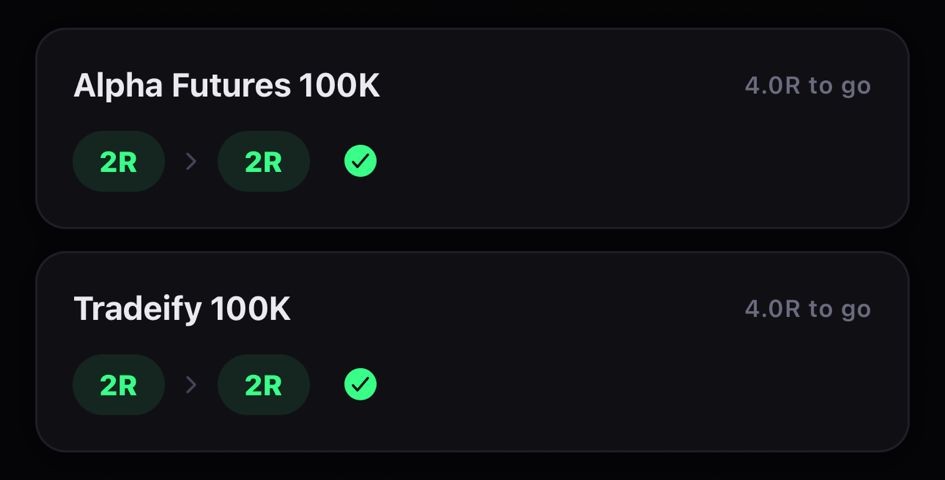This screenshot has width=945, height=480.
Task: Click '100K' in the Alpha Futures title
Action: tap(339, 86)
